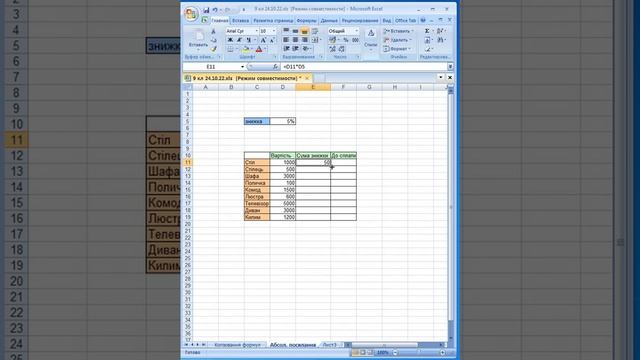This screenshot has width=640, height=360.
Task: Align text to middle of cell
Action: coord(295,31)
